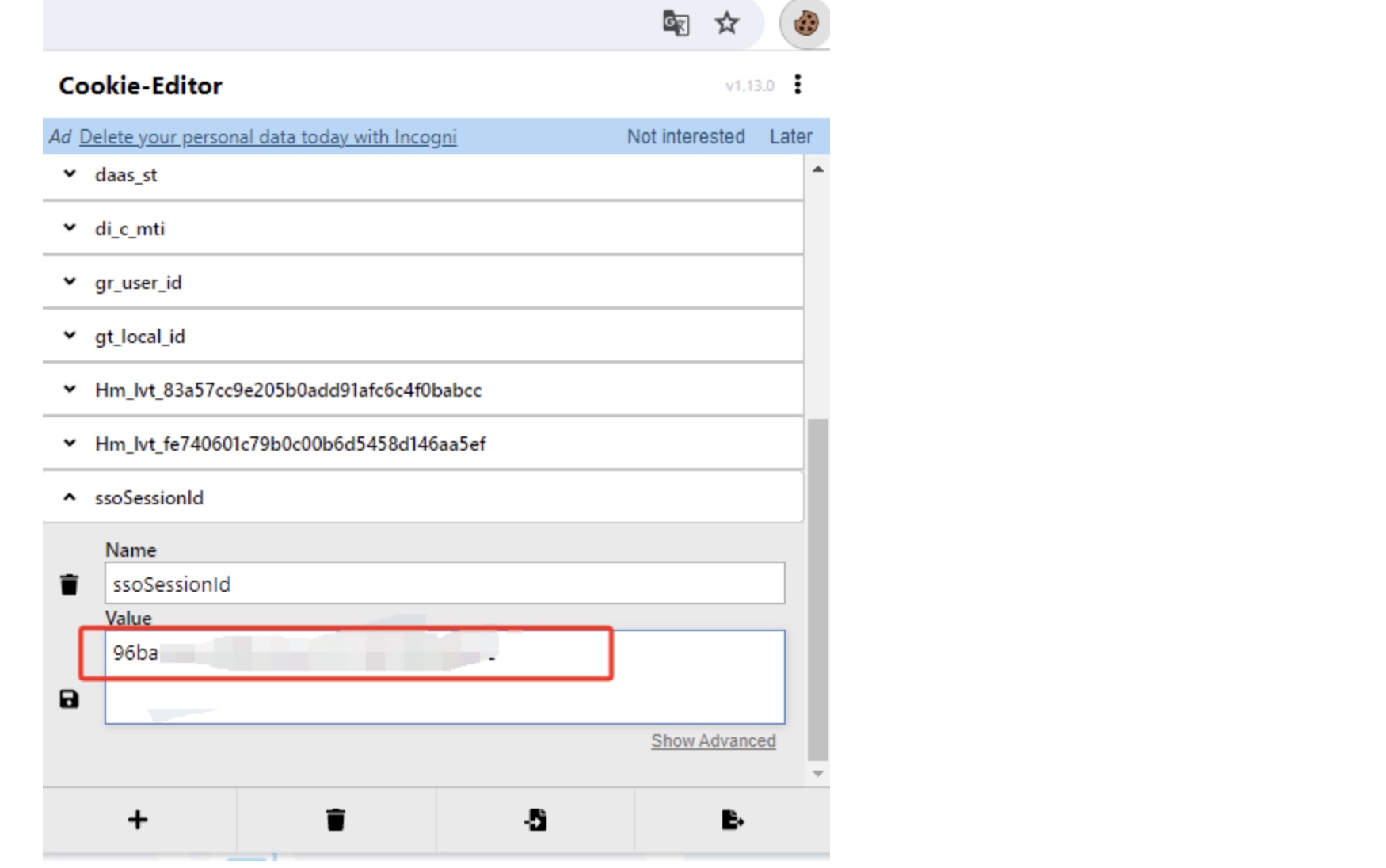This screenshot has height=868, width=1386.
Task: Postpone the ad by clicking Later
Action: pyautogui.click(x=791, y=137)
